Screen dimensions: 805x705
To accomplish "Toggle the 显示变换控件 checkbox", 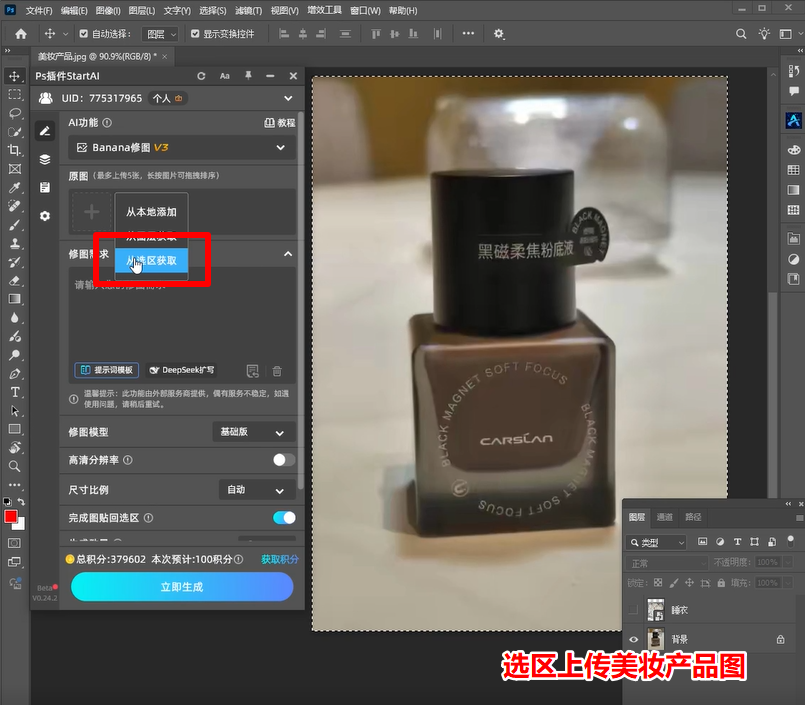I will [195, 34].
